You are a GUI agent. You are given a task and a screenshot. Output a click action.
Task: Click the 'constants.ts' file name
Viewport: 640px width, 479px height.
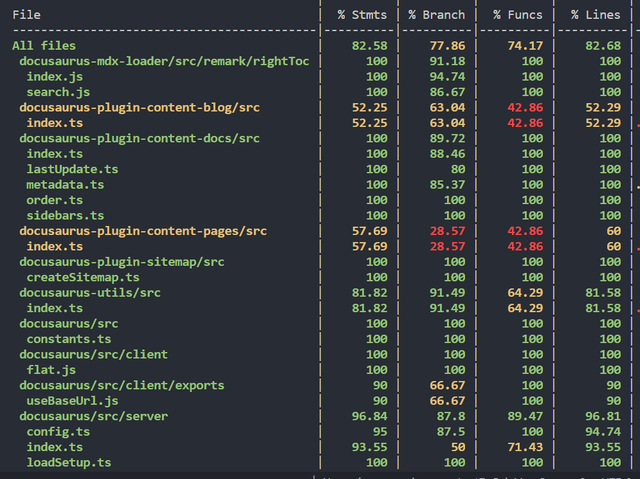69,339
